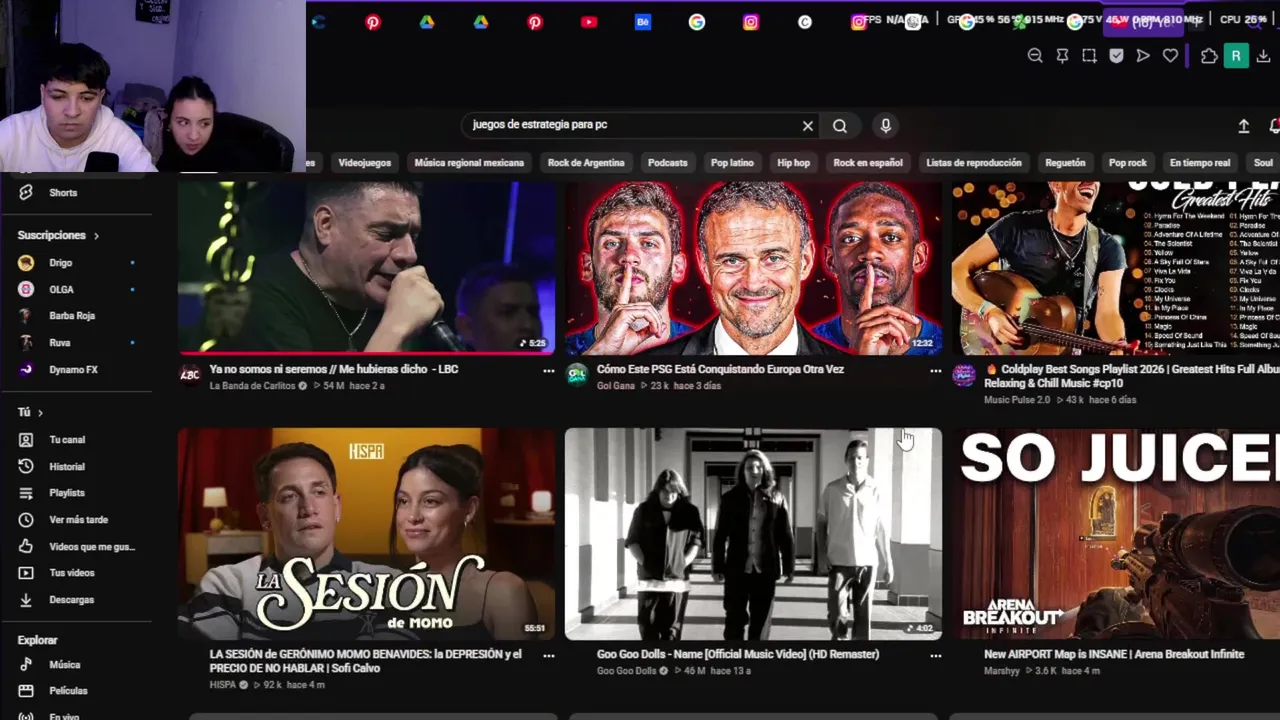This screenshot has width=1280, height=720.
Task: Add bookmark with the heart icon
Action: [1170, 56]
